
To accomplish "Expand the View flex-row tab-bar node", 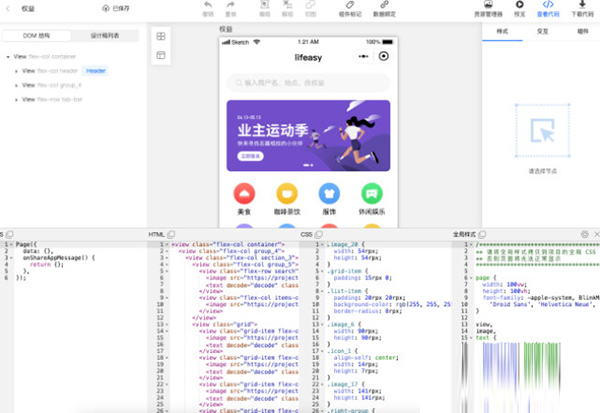I will coord(17,100).
